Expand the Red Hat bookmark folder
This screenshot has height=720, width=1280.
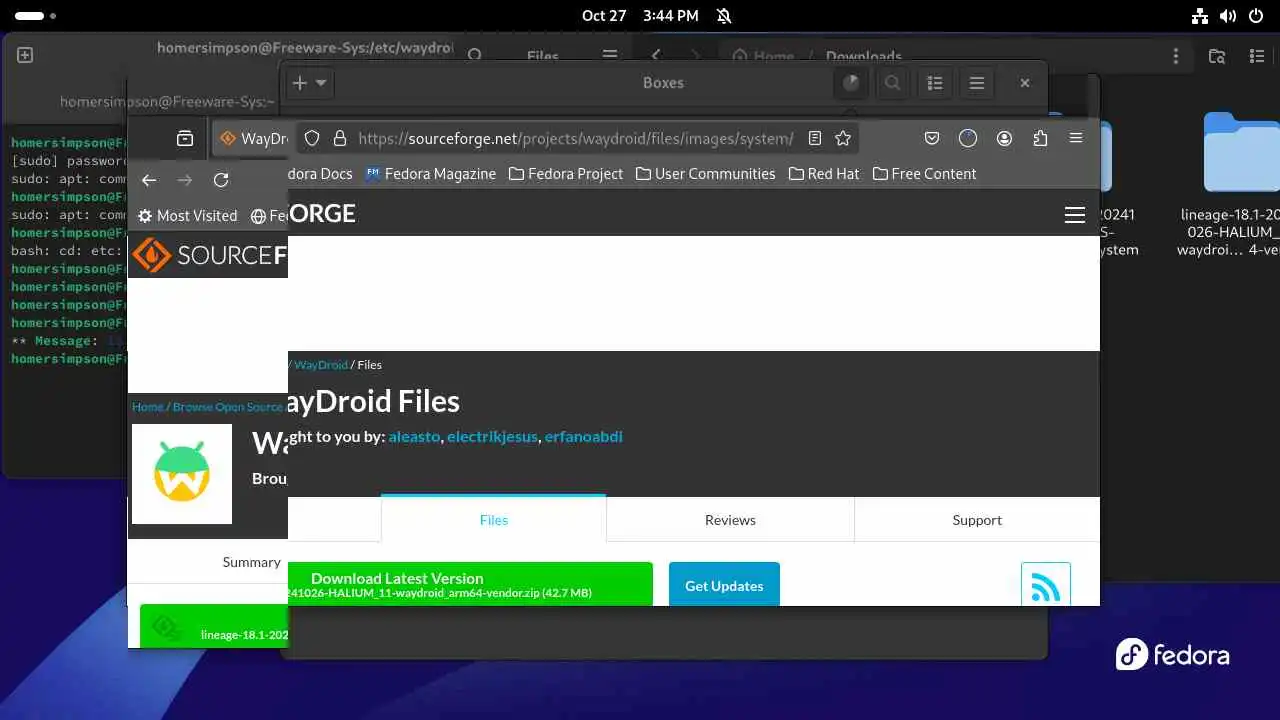point(824,174)
